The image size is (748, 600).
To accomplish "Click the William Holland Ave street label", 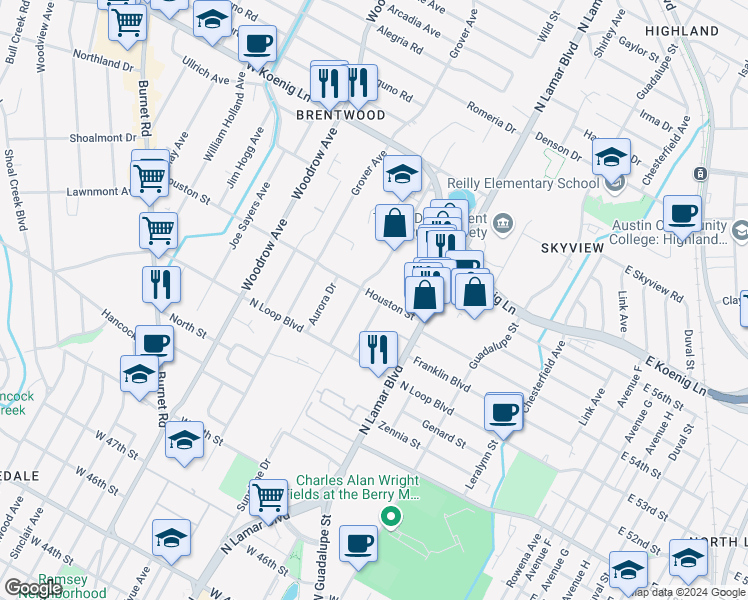I will coord(224,117).
